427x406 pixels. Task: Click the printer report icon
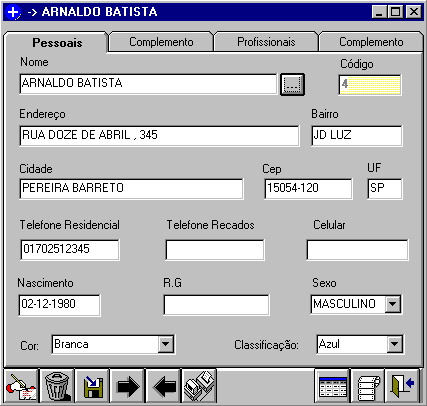(368, 386)
